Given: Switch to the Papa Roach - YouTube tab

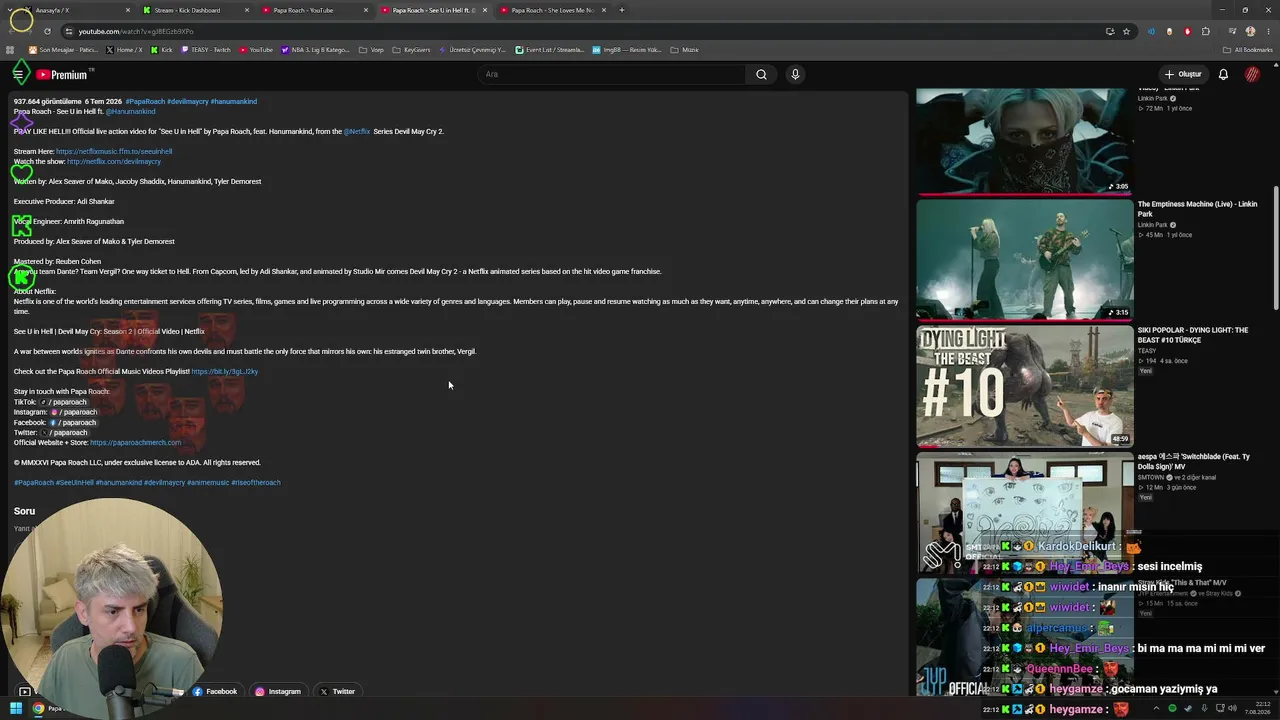Looking at the screenshot, I should [314, 10].
